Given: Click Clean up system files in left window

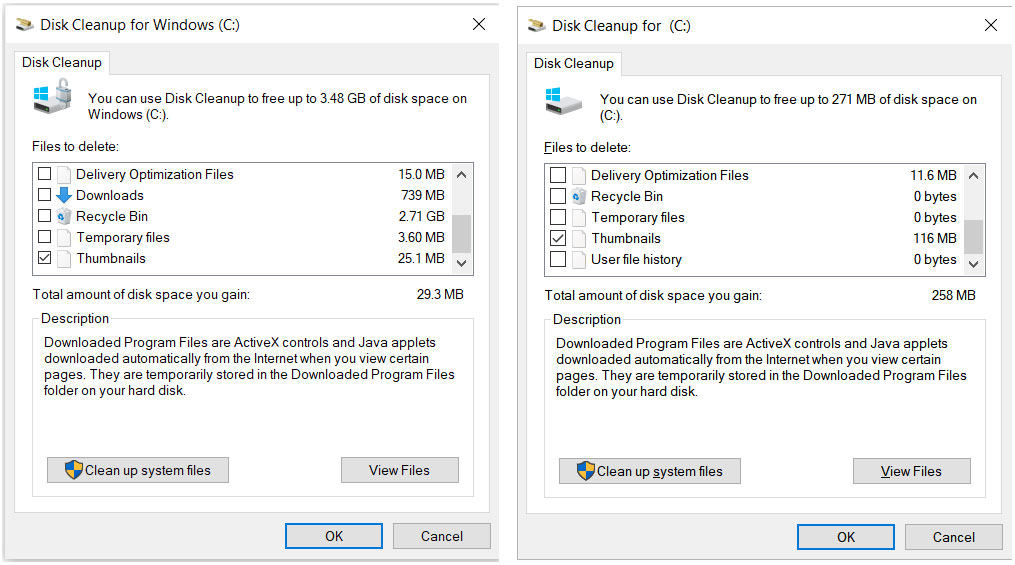Looking at the screenshot, I should click(x=138, y=470).
